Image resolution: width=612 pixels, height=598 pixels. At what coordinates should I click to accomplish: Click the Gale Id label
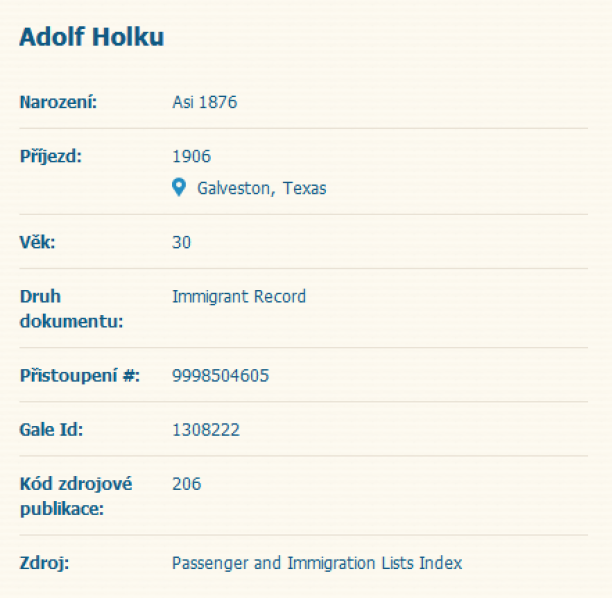51,430
